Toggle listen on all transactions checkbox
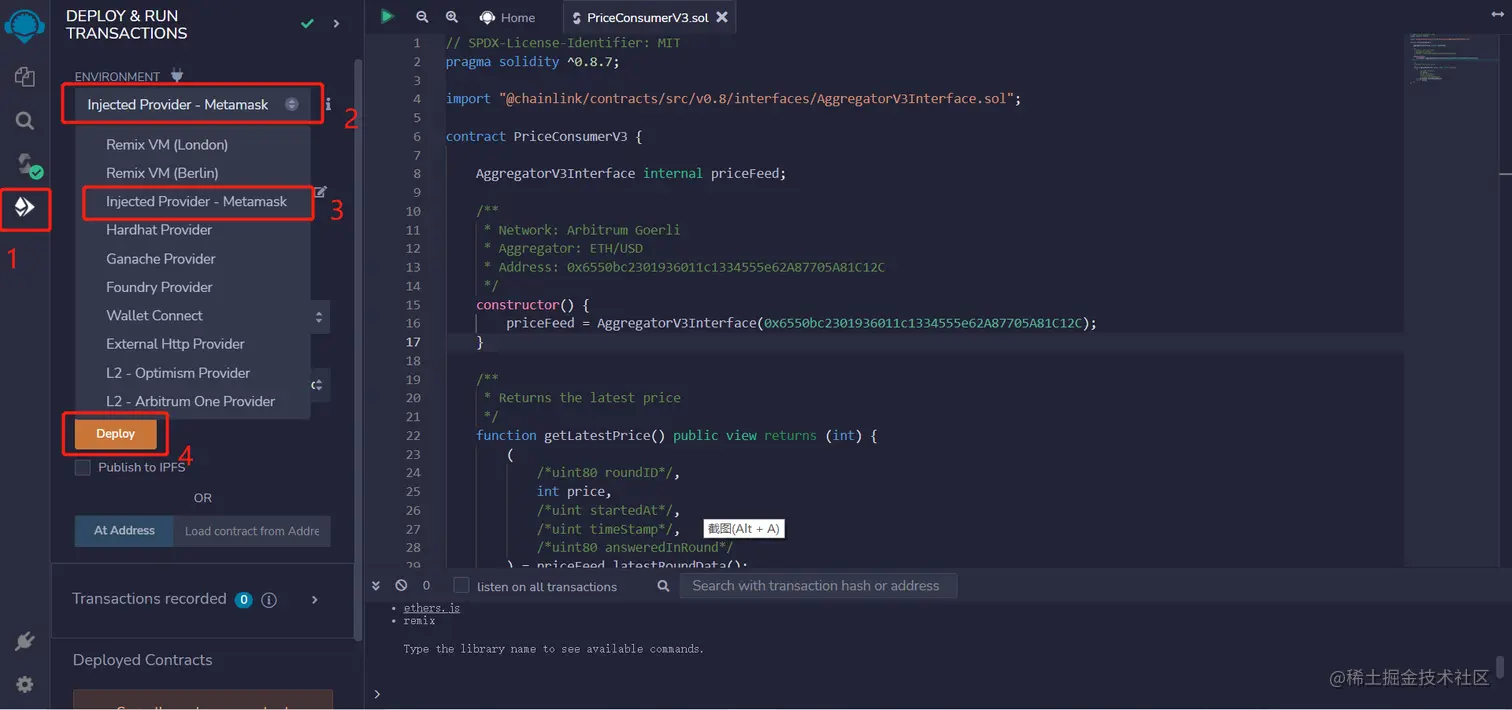Screen dimensions: 1512x710 (x=461, y=585)
